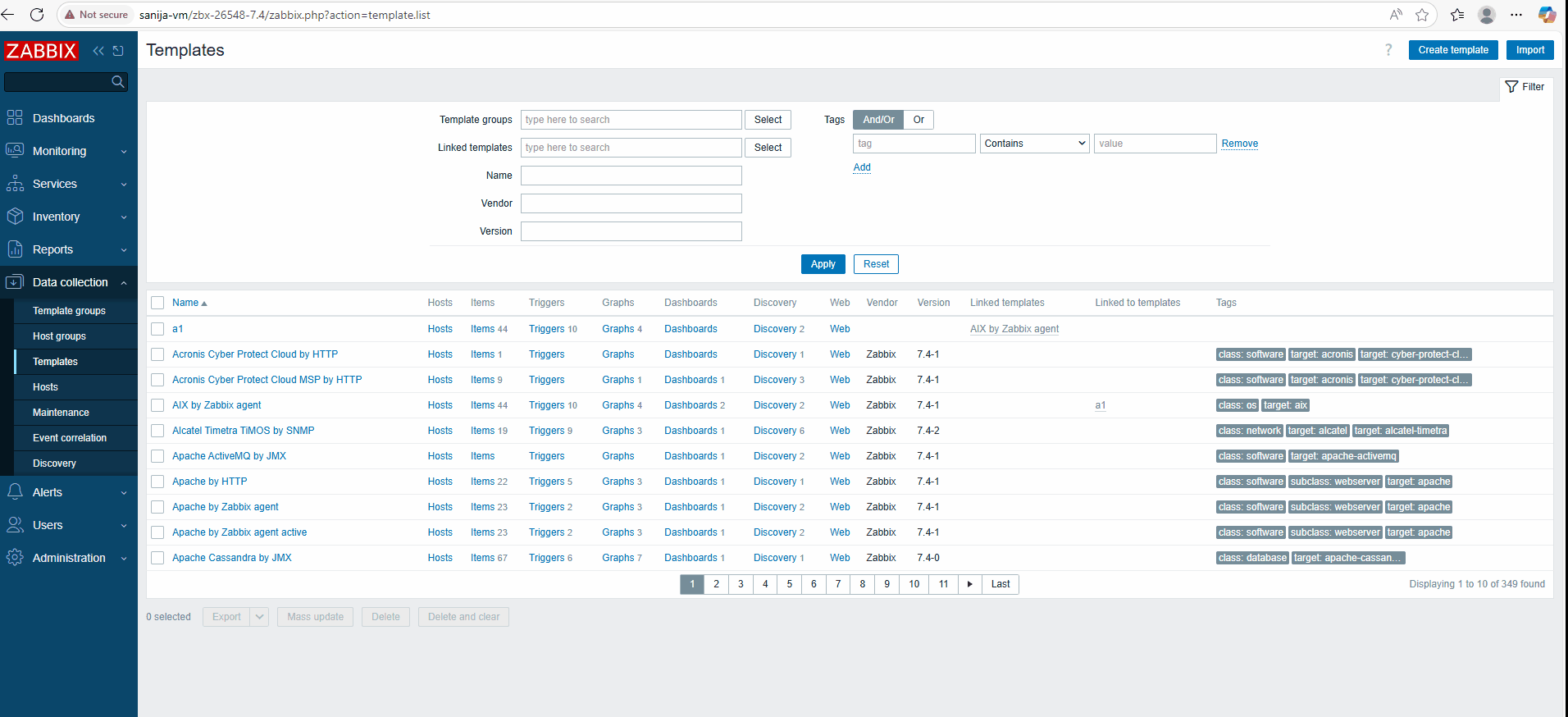Viewport: 1568px width, 717px height.
Task: Select the Apache Cassandra by JMX checkbox
Action: point(157,558)
